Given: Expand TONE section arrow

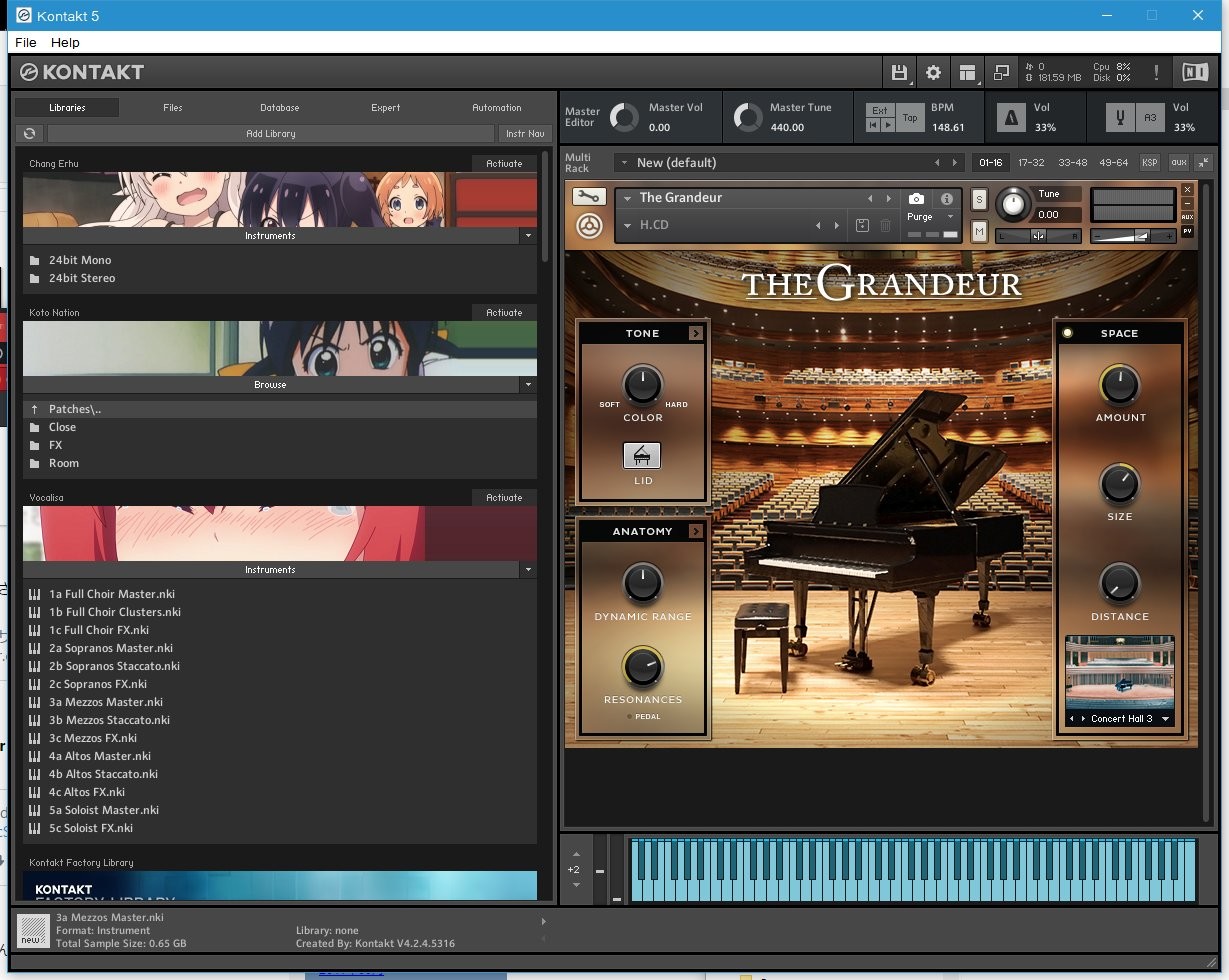Looking at the screenshot, I should pos(695,333).
